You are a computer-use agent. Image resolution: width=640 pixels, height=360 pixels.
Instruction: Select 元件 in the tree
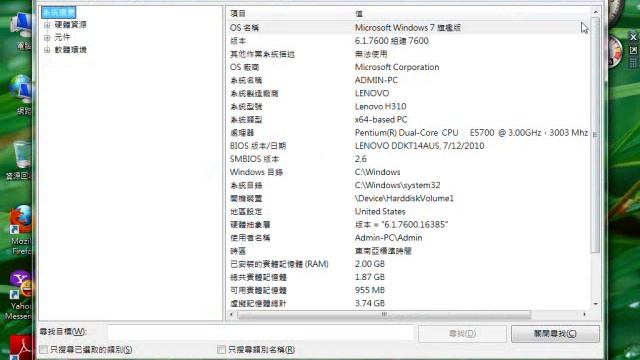pos(62,38)
